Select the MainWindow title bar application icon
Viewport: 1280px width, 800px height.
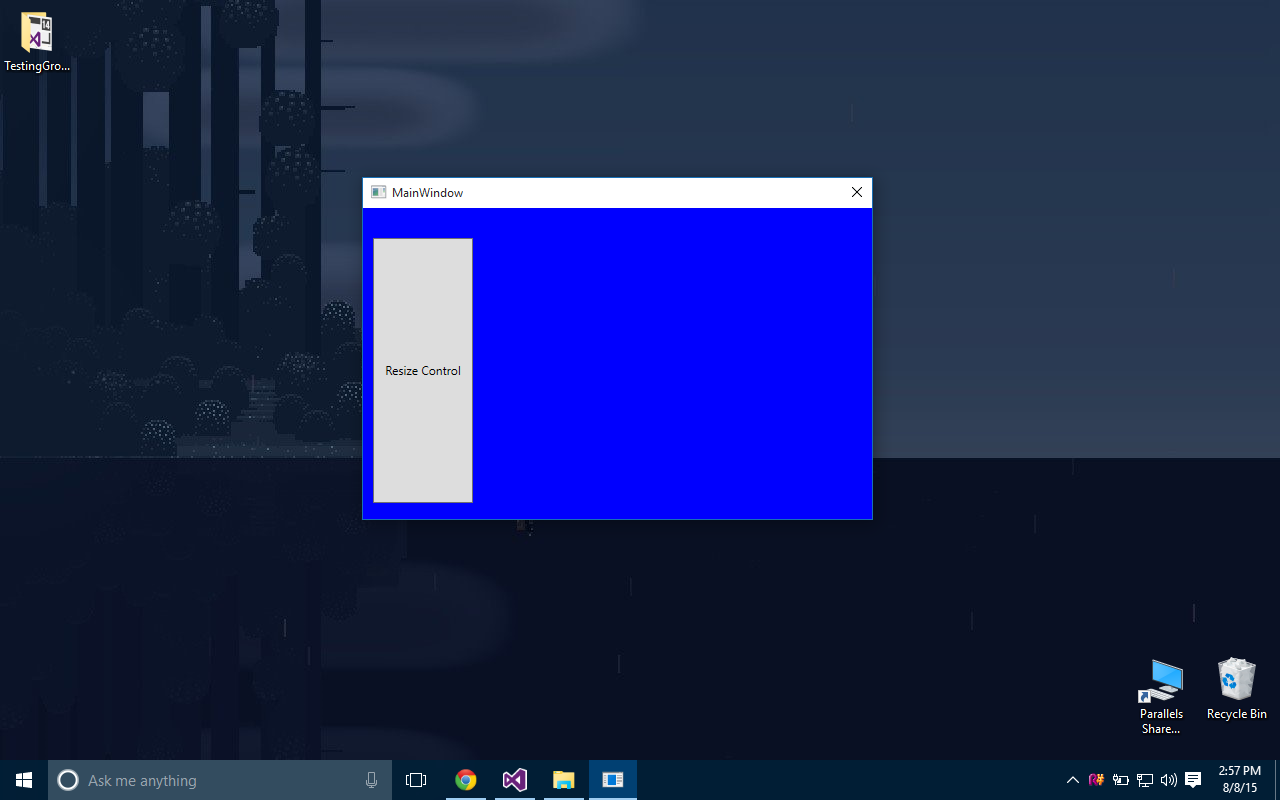tap(378, 192)
